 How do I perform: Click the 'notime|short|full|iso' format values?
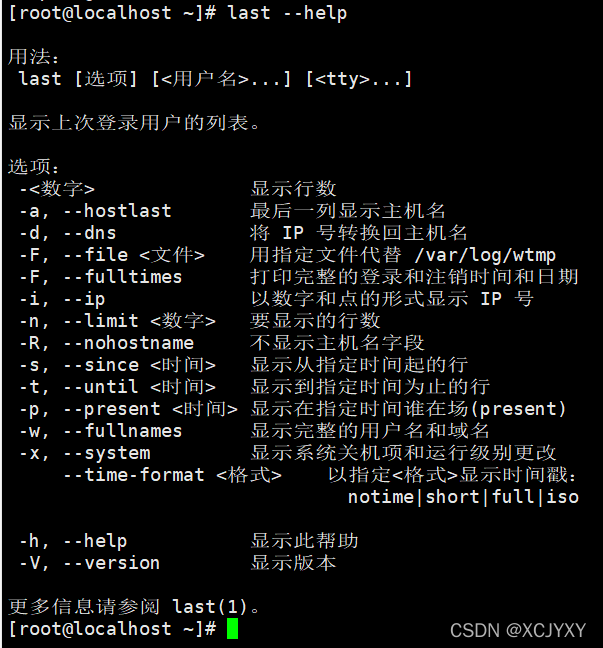pos(463,497)
